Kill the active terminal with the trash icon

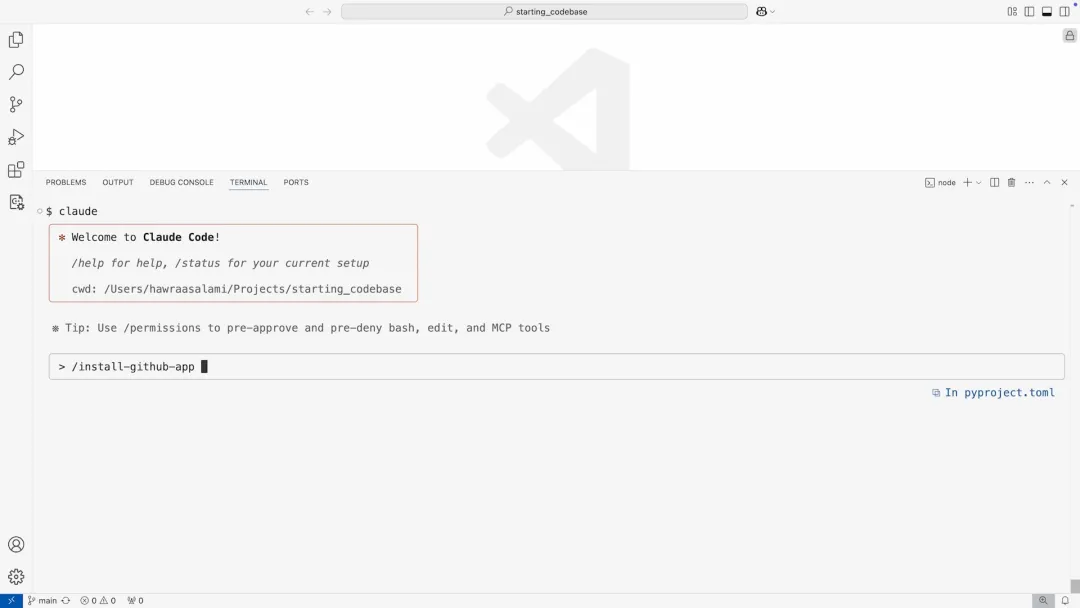point(1012,182)
